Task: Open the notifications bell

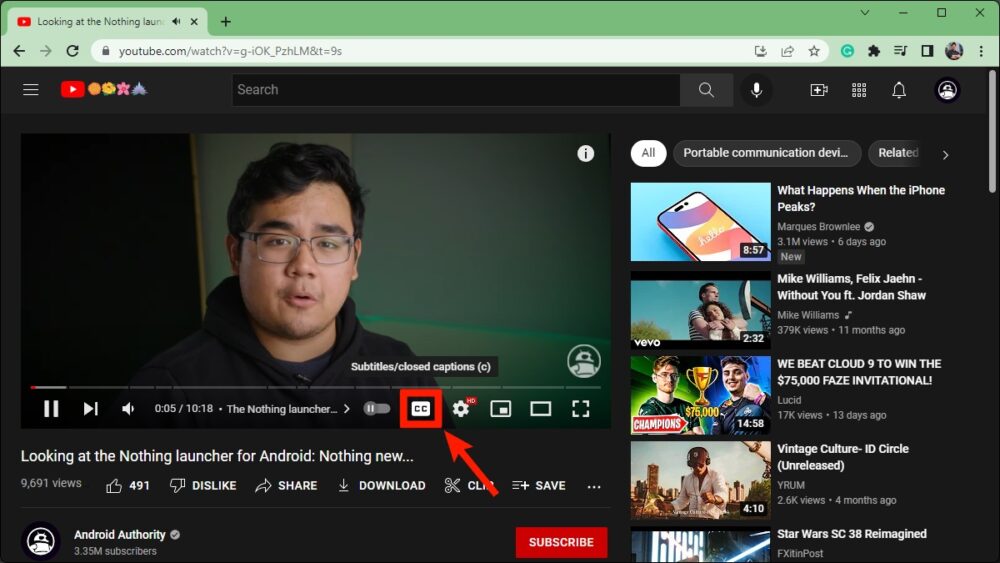Action: (x=899, y=90)
